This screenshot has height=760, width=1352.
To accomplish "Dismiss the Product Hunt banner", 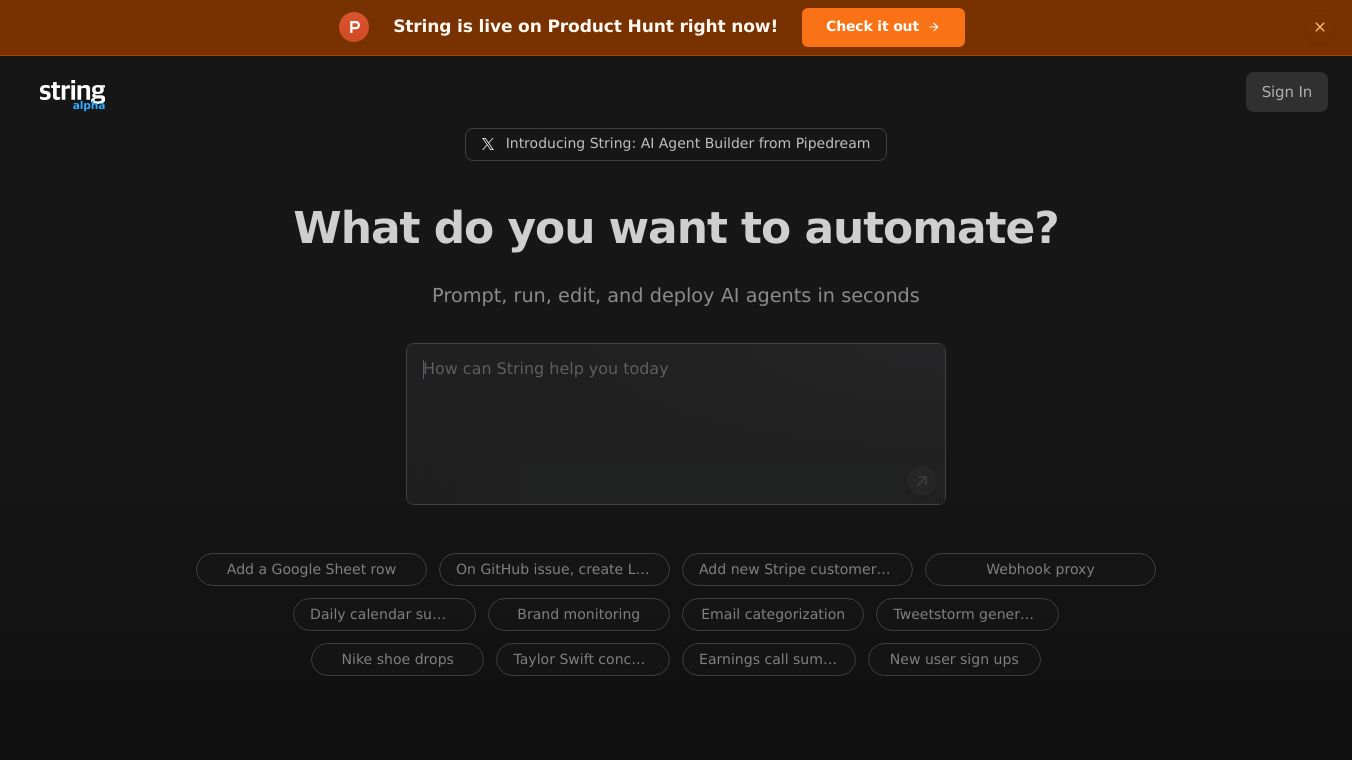I will click(1320, 27).
